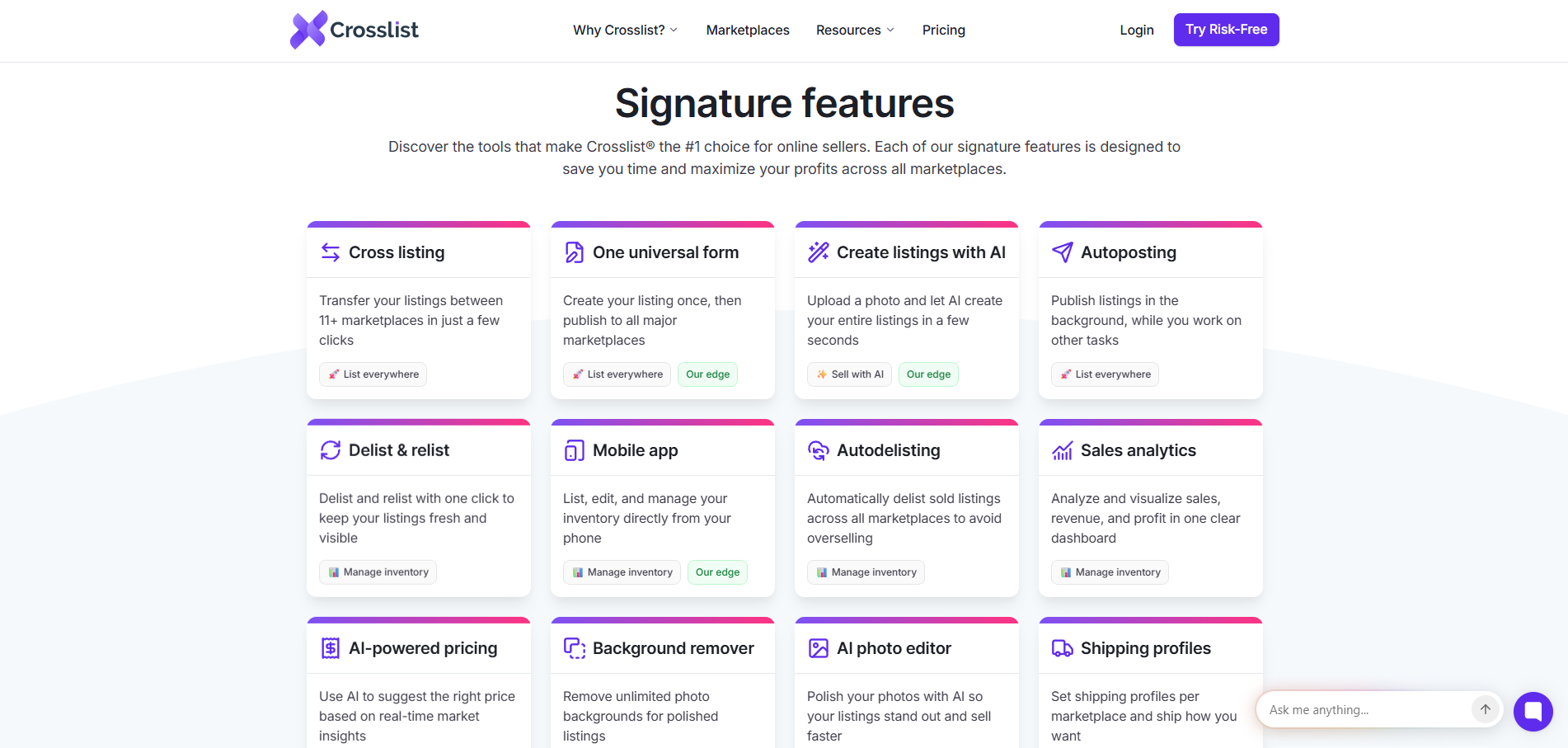Viewport: 1568px width, 748px height.
Task: Click the Autoposting paper plane icon
Action: [x=1063, y=252]
